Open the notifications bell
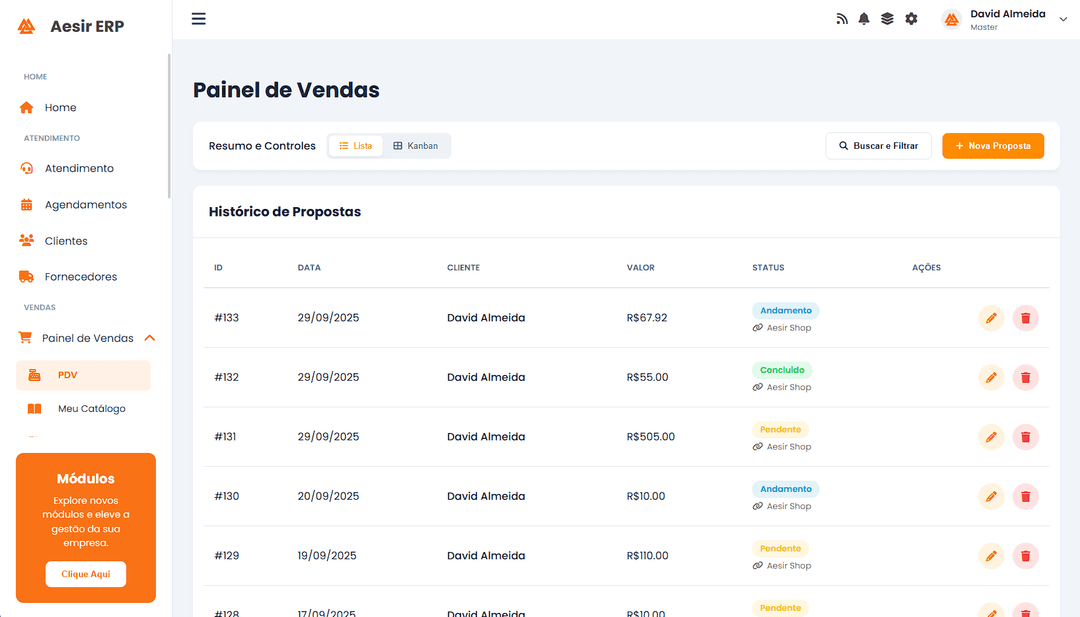Viewport: 1080px width, 617px height. 864,19
